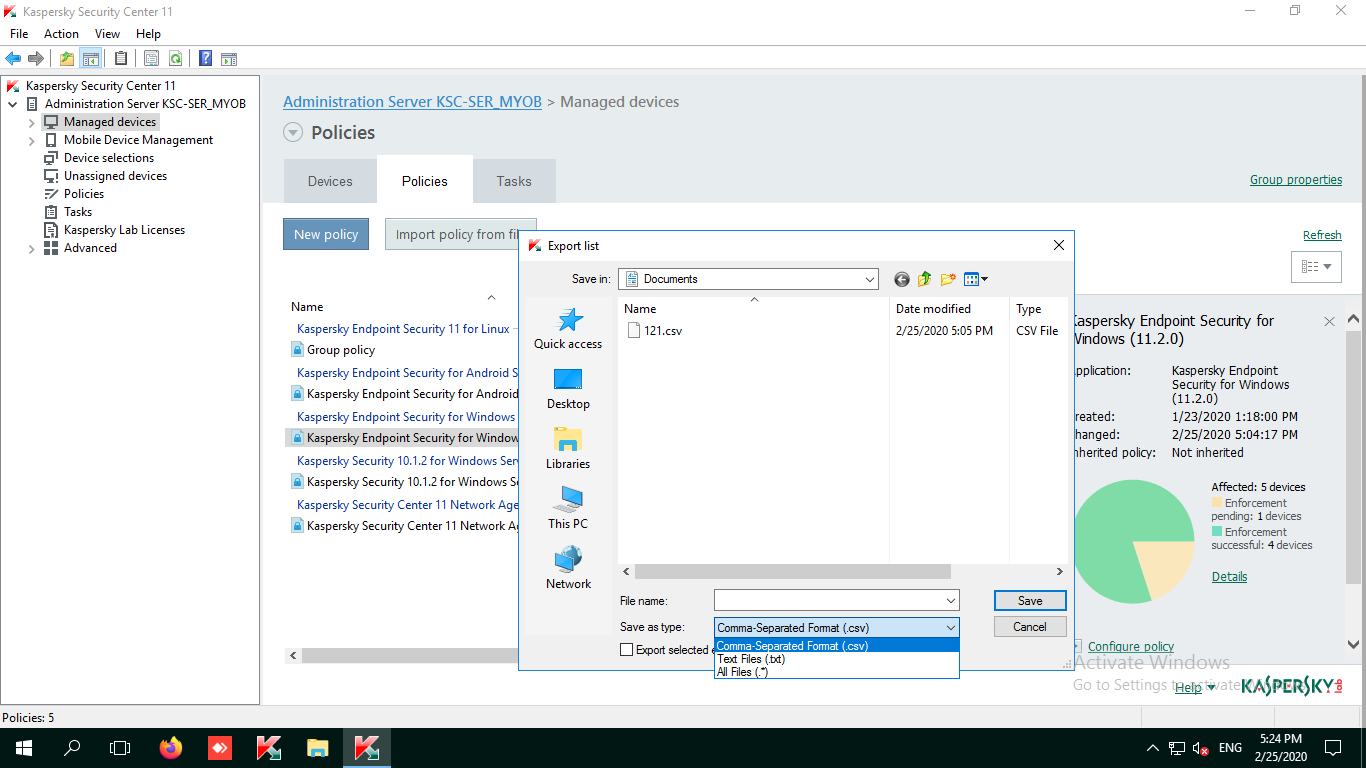Click the File name input field
The width and height of the screenshot is (1366, 768).
pyautogui.click(x=828, y=601)
